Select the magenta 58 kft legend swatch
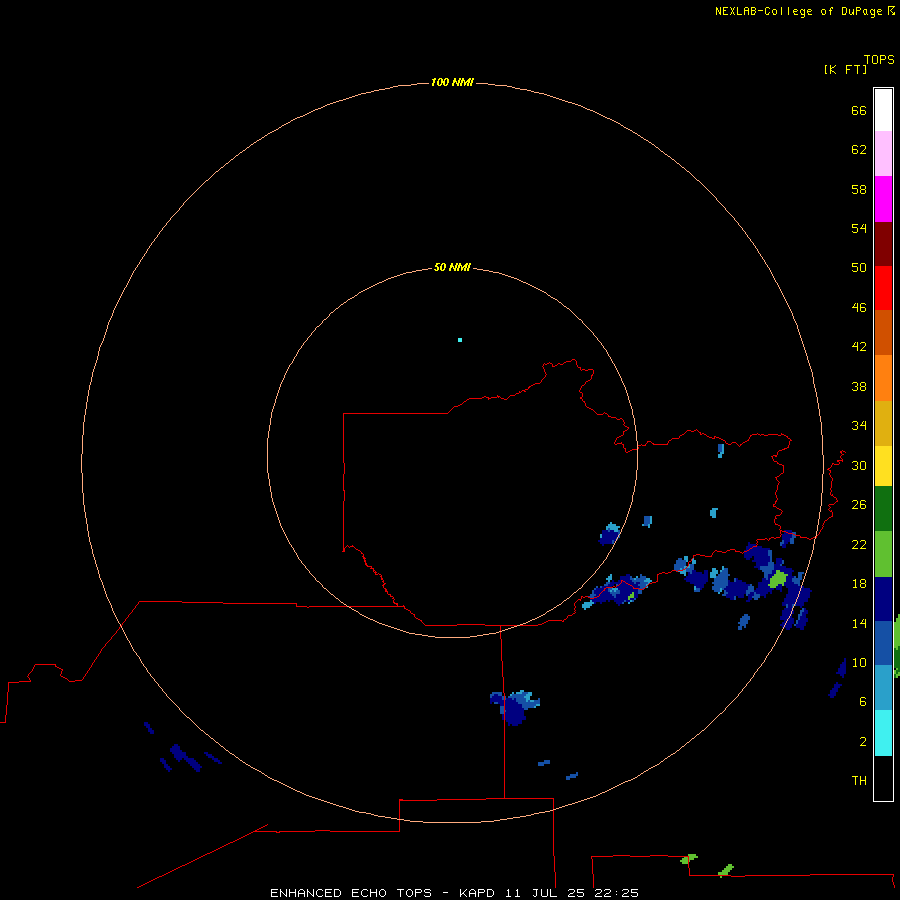The height and width of the screenshot is (900, 900). click(883, 199)
